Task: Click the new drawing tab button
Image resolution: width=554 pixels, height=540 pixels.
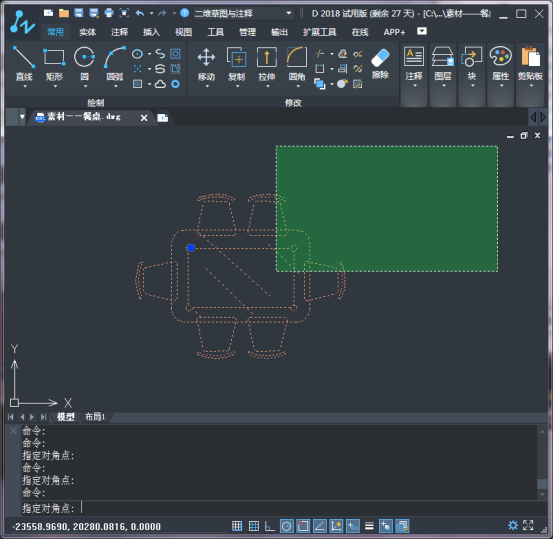Action: pos(163,118)
